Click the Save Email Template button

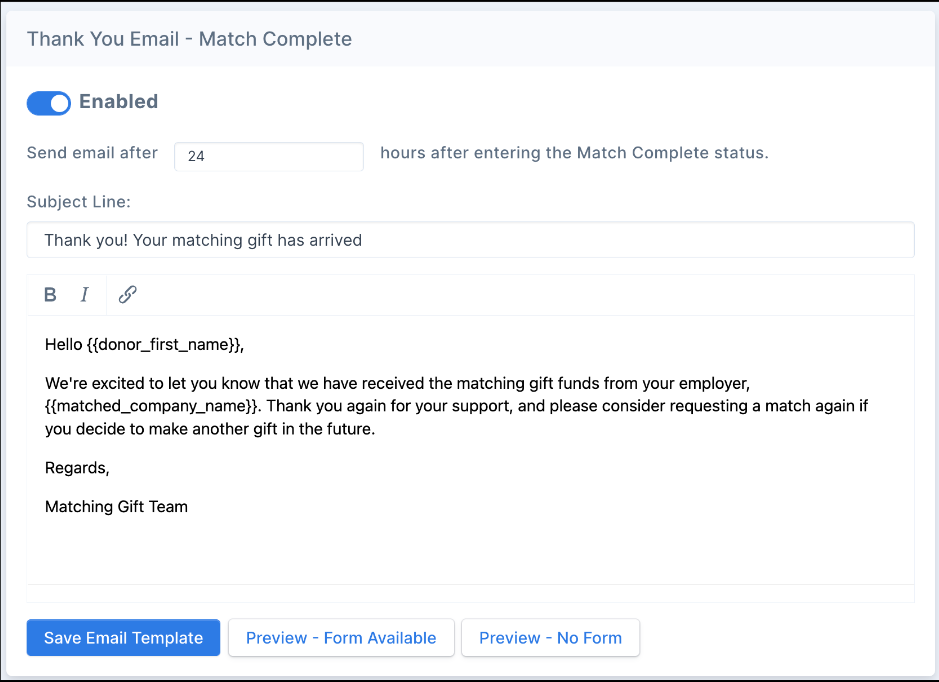click(122, 637)
